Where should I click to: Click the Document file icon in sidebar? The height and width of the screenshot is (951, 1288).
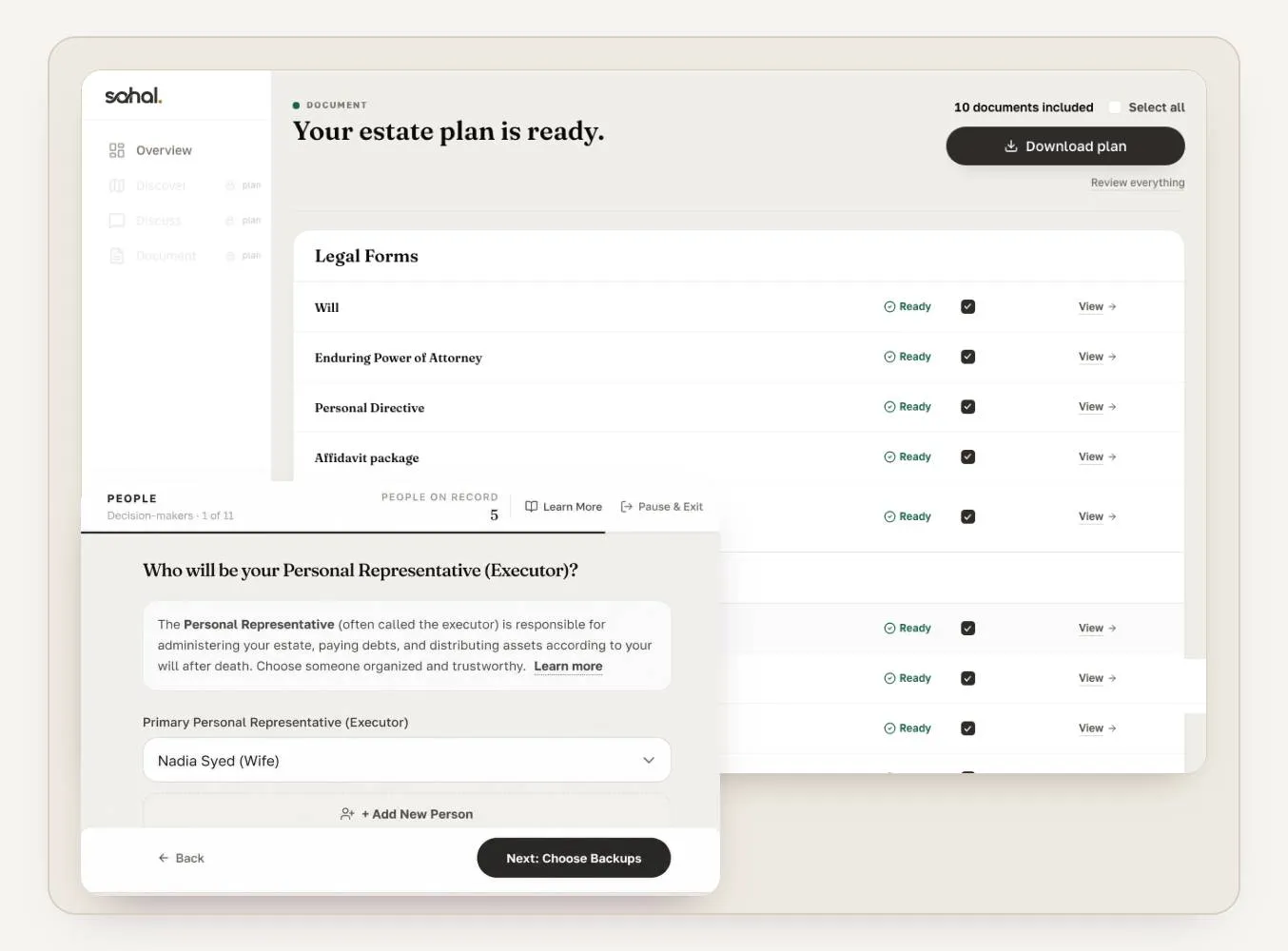click(x=117, y=256)
